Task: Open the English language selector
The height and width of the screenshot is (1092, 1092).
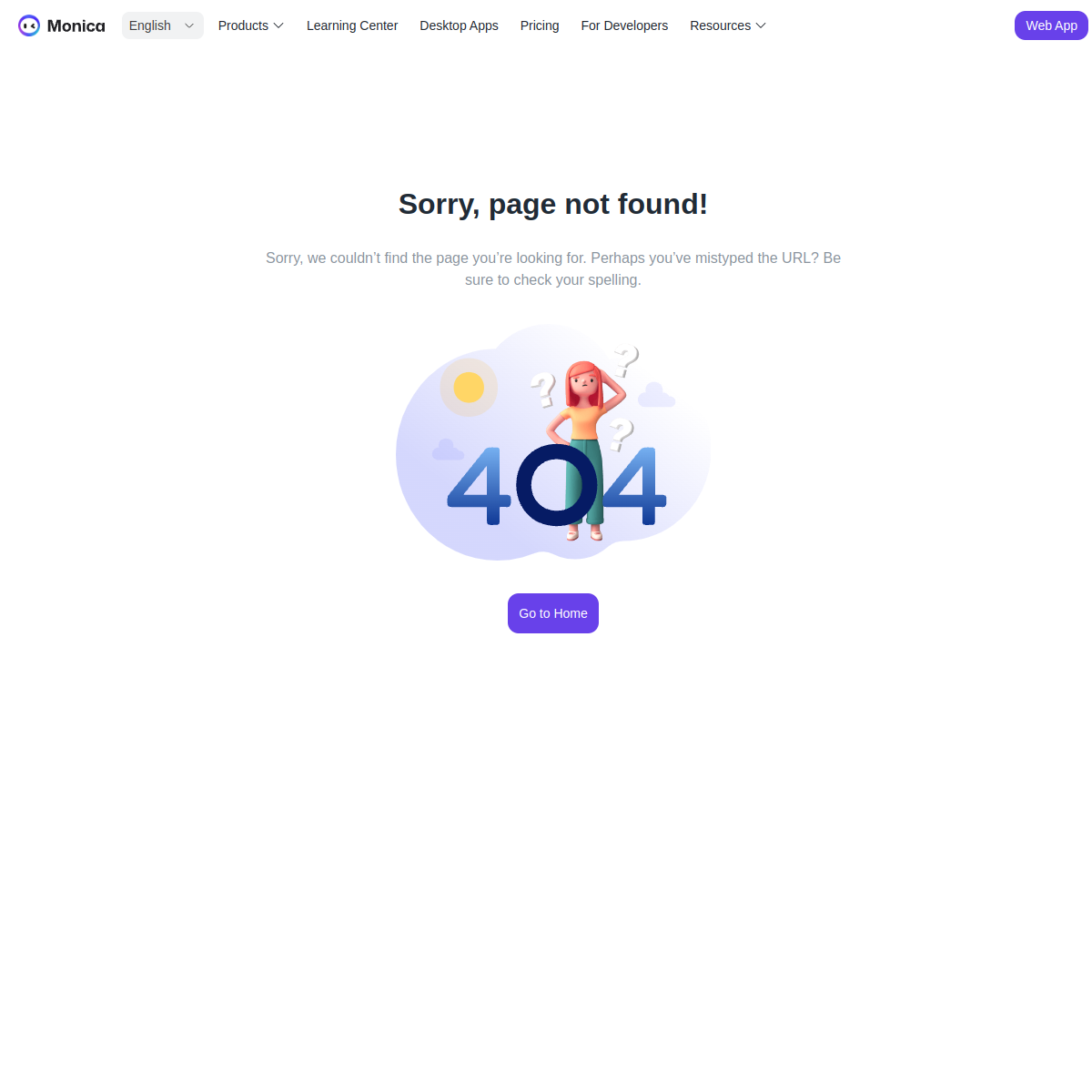Action: pyautogui.click(x=163, y=25)
